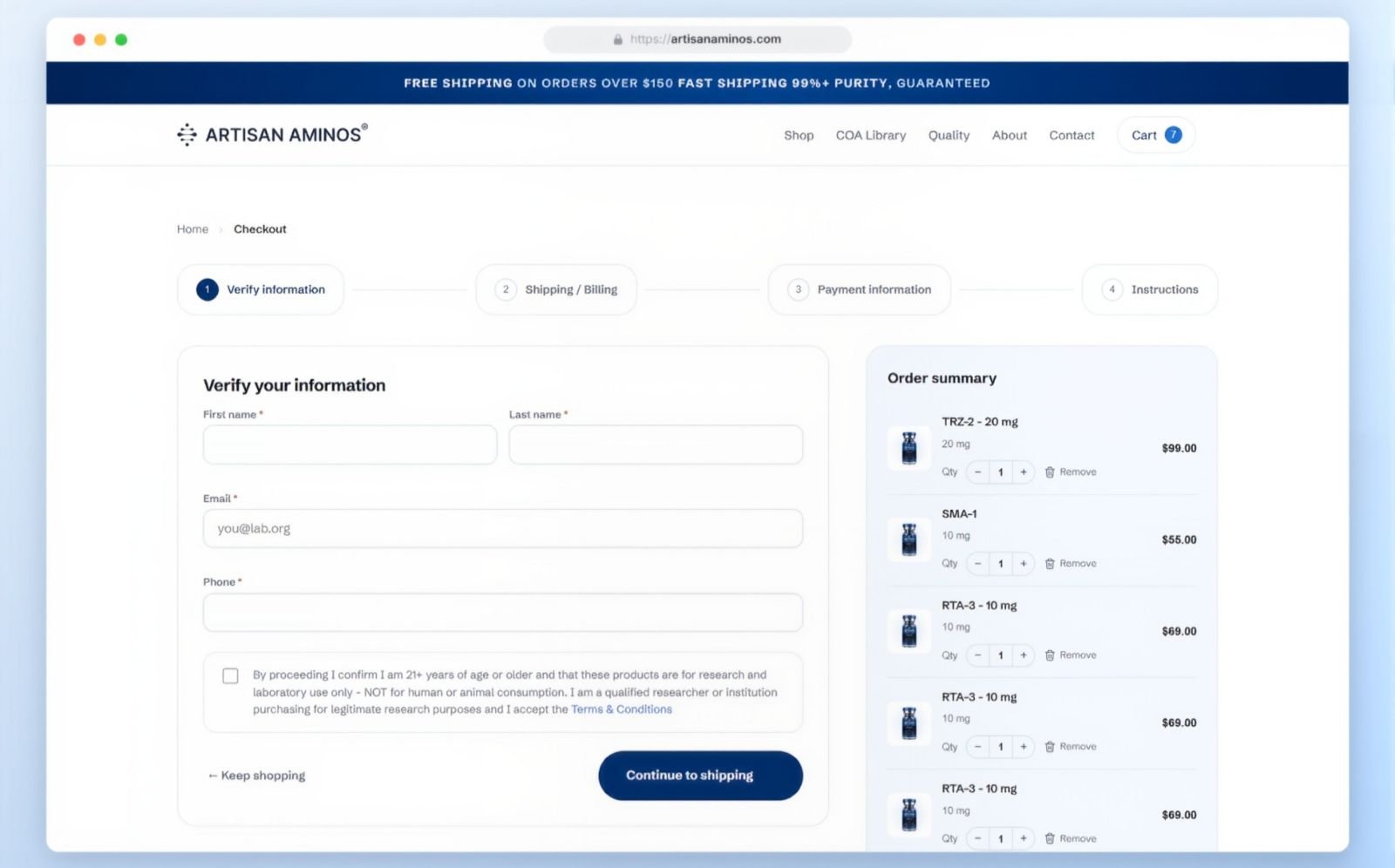Click the Home breadcrumb link
Image resolution: width=1395 pixels, height=868 pixels.
pos(193,229)
